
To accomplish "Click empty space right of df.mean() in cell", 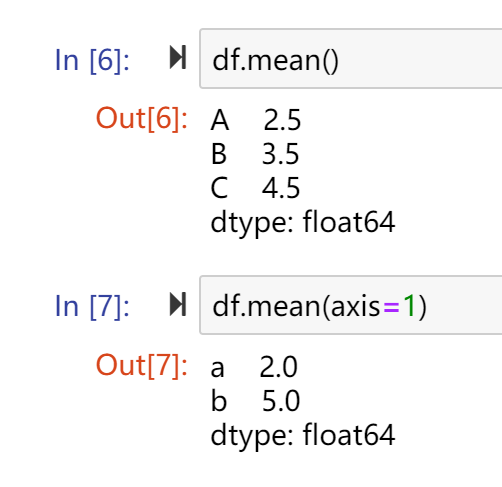I will [x=420, y=59].
